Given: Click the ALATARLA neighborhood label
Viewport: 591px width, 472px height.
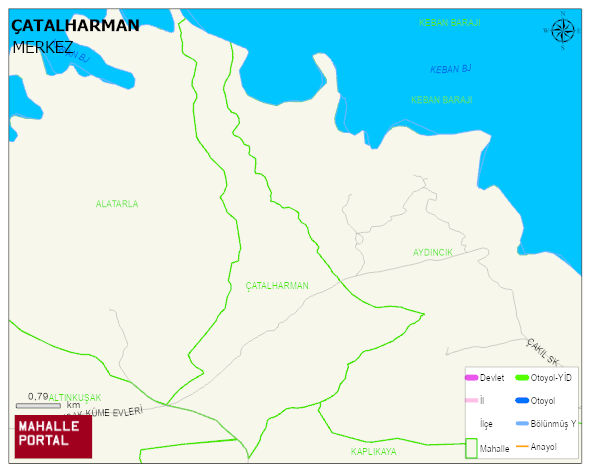Looking at the screenshot, I should [x=117, y=204].
